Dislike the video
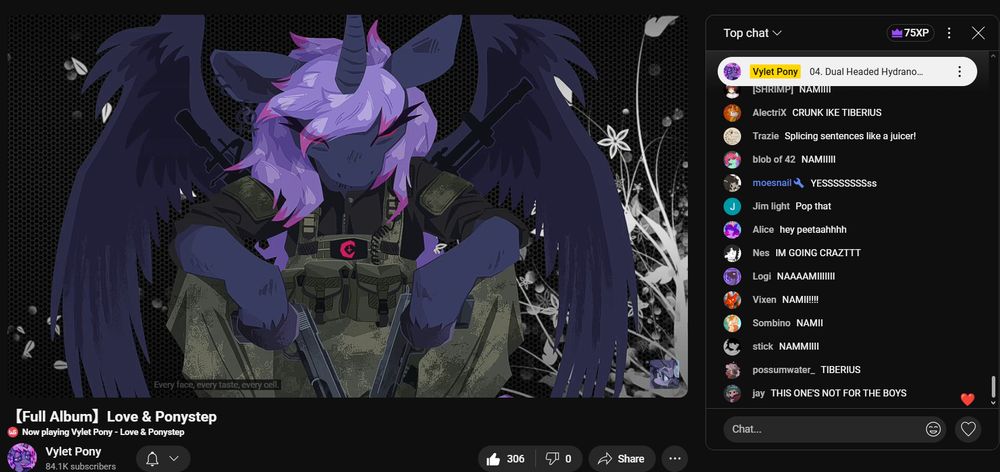This screenshot has height=472, width=1000. coord(557,459)
